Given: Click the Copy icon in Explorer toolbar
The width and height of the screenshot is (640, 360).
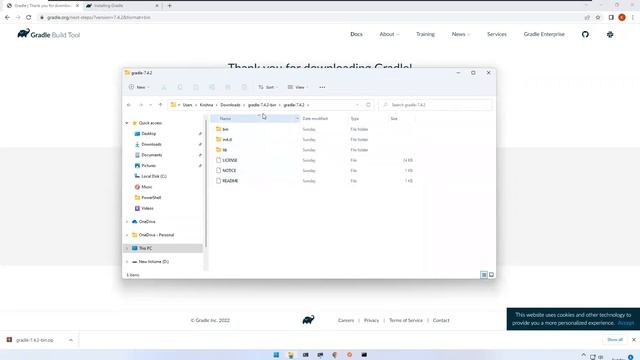Looking at the screenshot, I should pyautogui.click(x=180, y=87).
